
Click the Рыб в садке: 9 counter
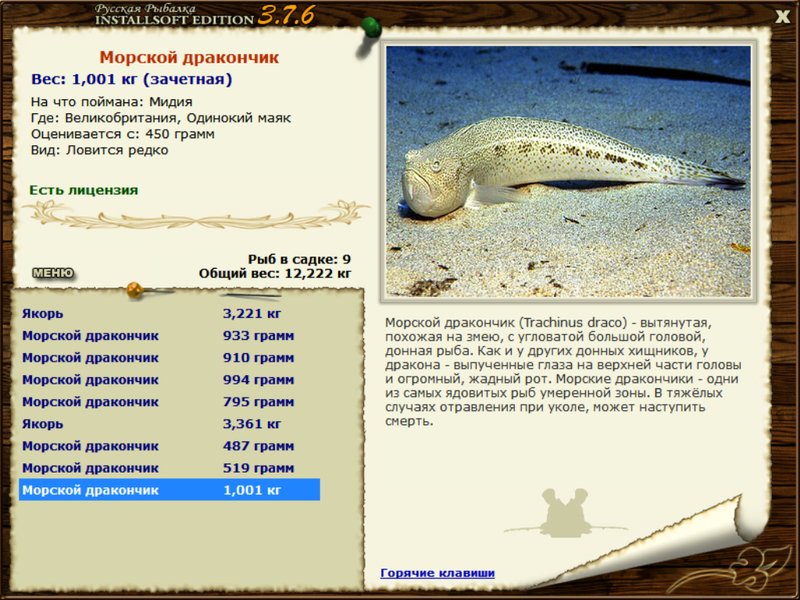pos(299,259)
